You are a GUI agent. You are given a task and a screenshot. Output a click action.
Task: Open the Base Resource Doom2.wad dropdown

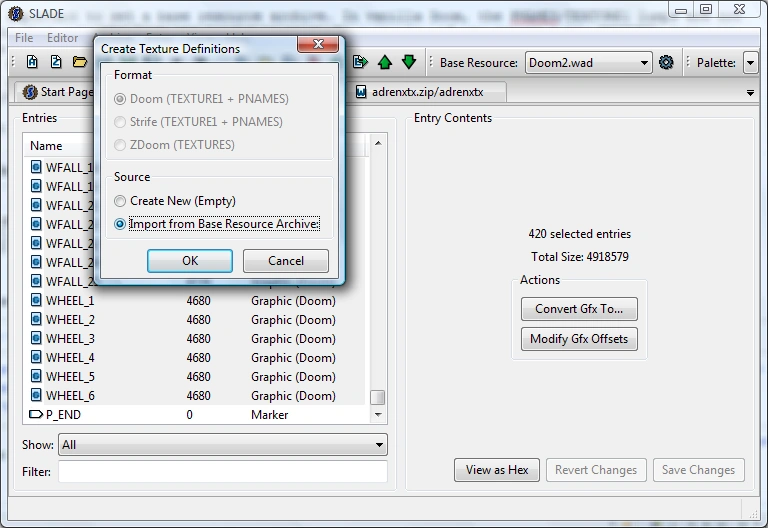tap(588, 63)
